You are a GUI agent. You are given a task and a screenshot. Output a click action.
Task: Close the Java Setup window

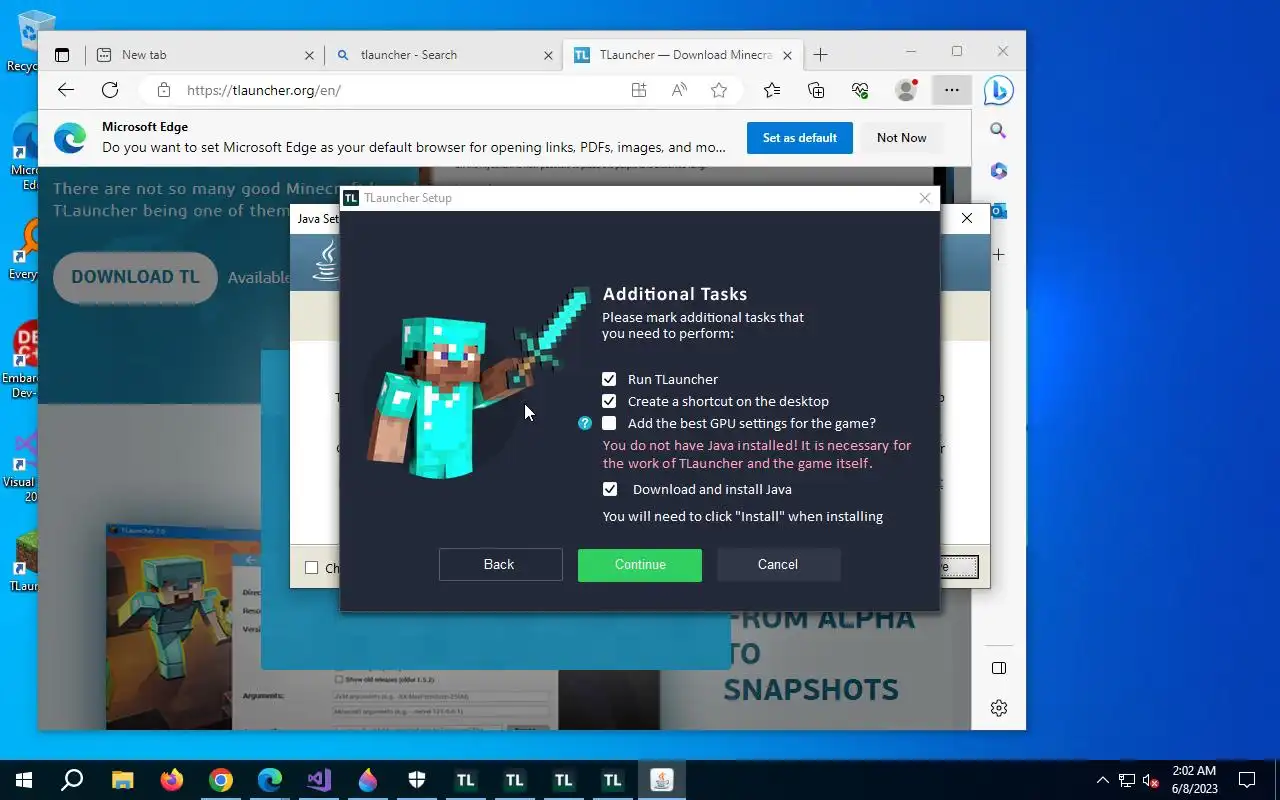pos(967,218)
